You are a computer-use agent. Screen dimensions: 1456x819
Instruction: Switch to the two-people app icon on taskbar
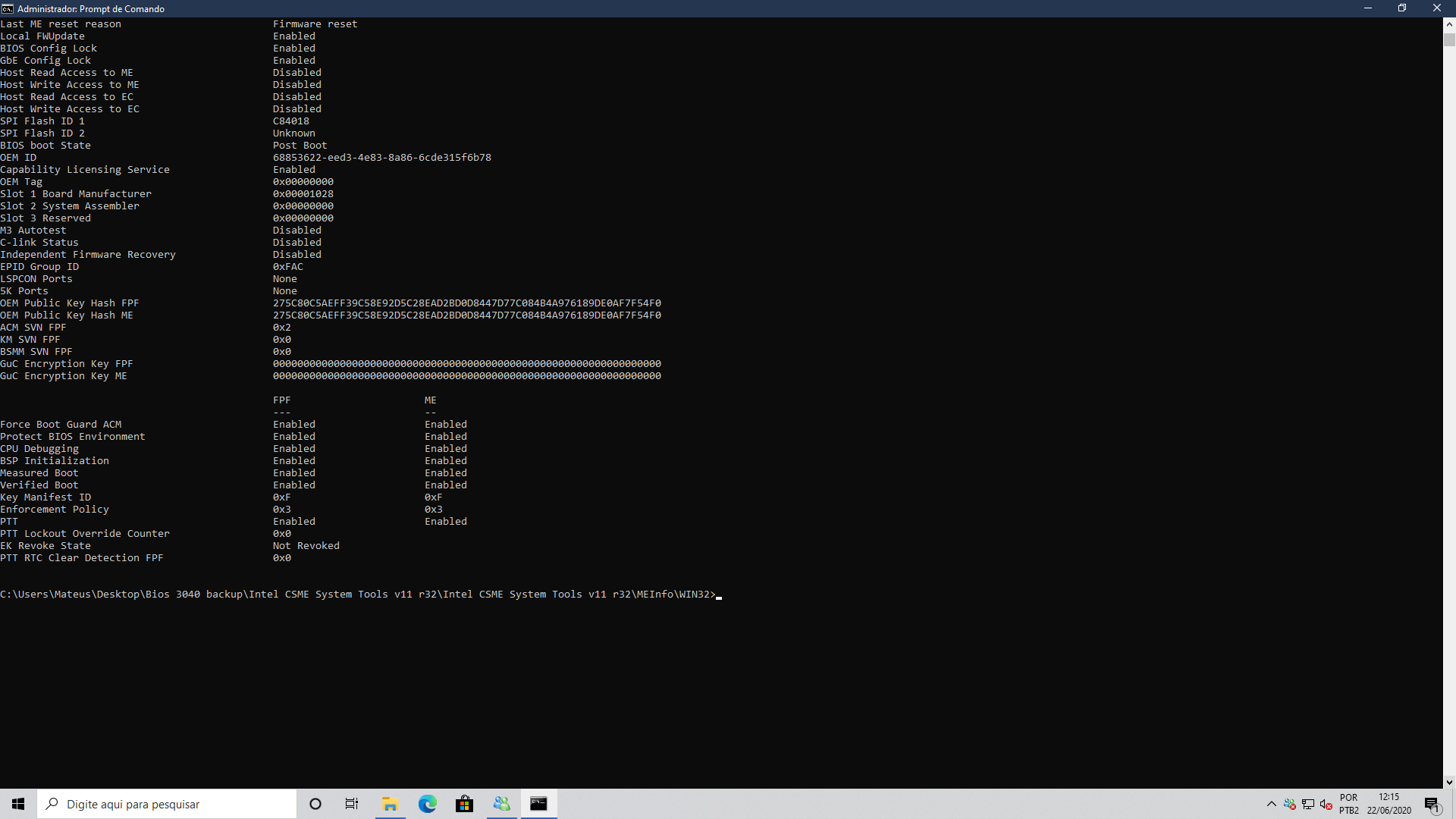tap(501, 804)
